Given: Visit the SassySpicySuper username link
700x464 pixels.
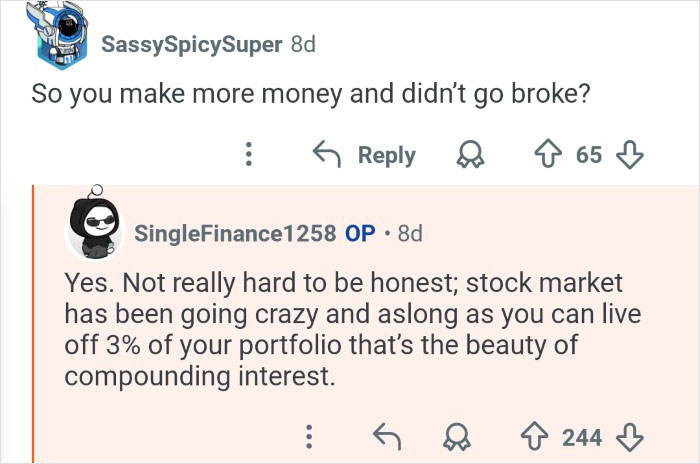Looking at the screenshot, I should click(191, 45).
